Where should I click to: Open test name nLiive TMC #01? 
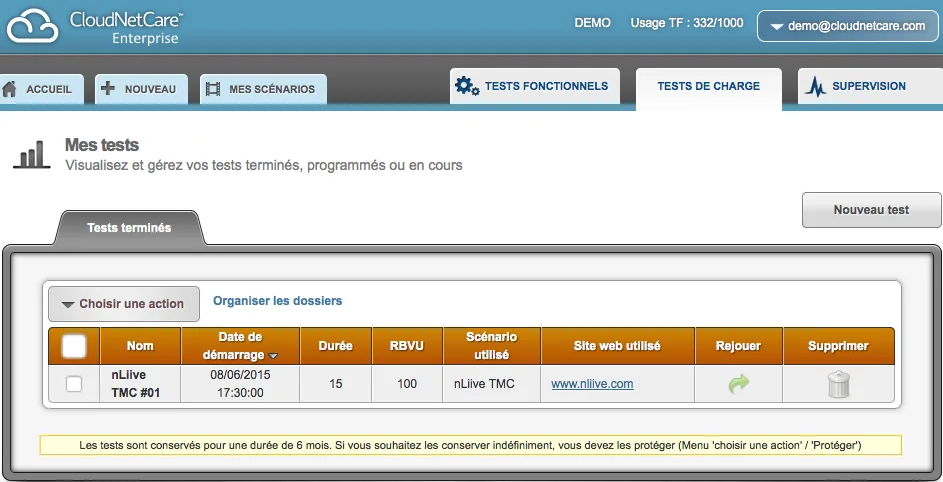point(136,384)
